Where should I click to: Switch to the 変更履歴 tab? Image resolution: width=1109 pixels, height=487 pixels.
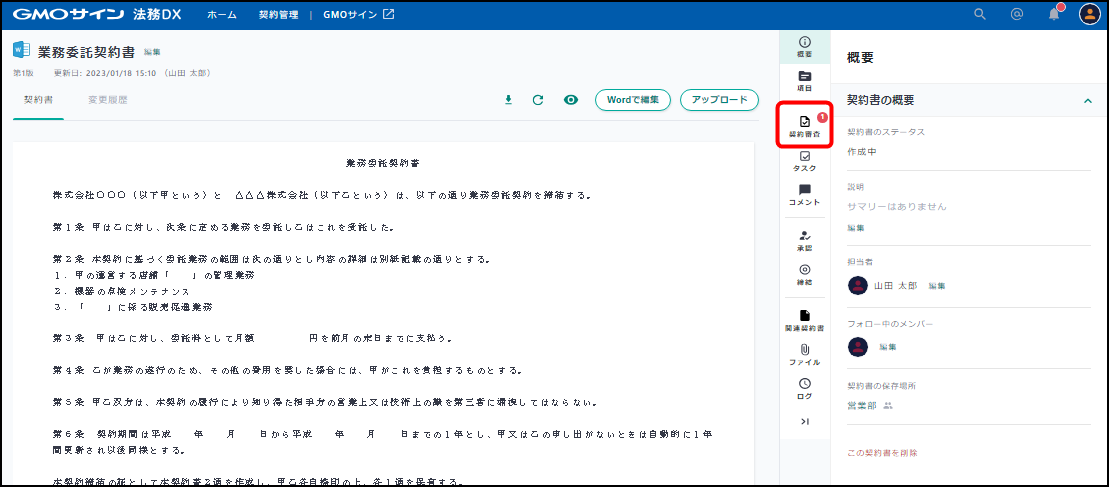pos(107,100)
